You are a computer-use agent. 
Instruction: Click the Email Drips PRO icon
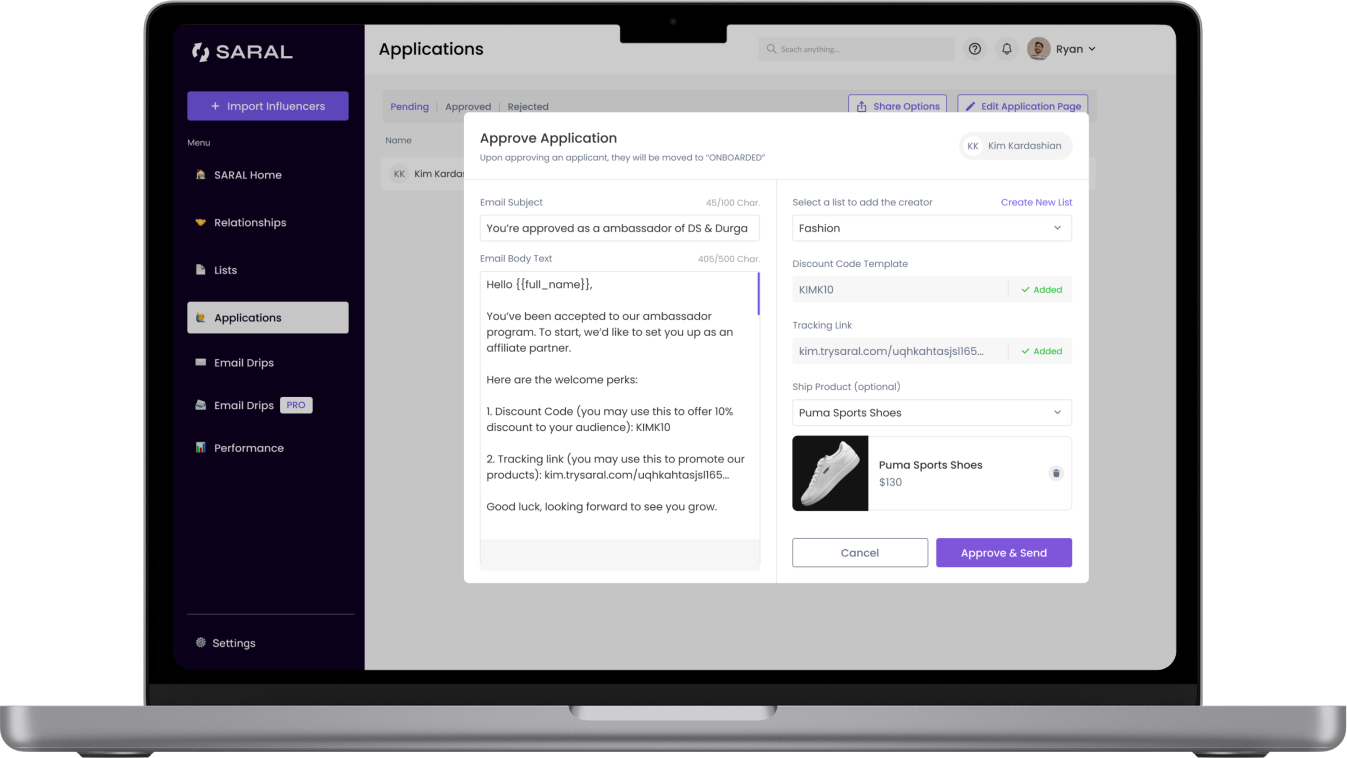point(201,405)
